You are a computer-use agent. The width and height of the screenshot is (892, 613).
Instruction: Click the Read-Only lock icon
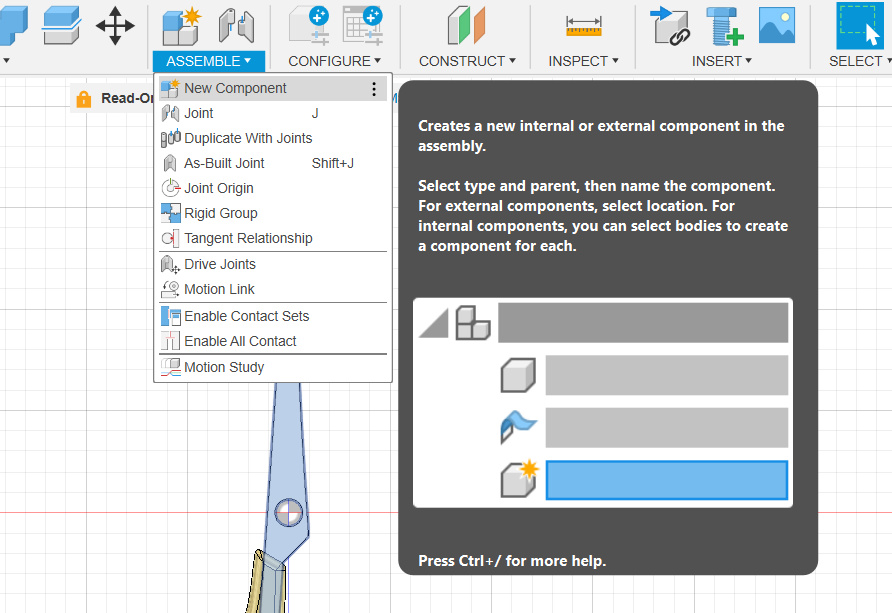[84, 99]
